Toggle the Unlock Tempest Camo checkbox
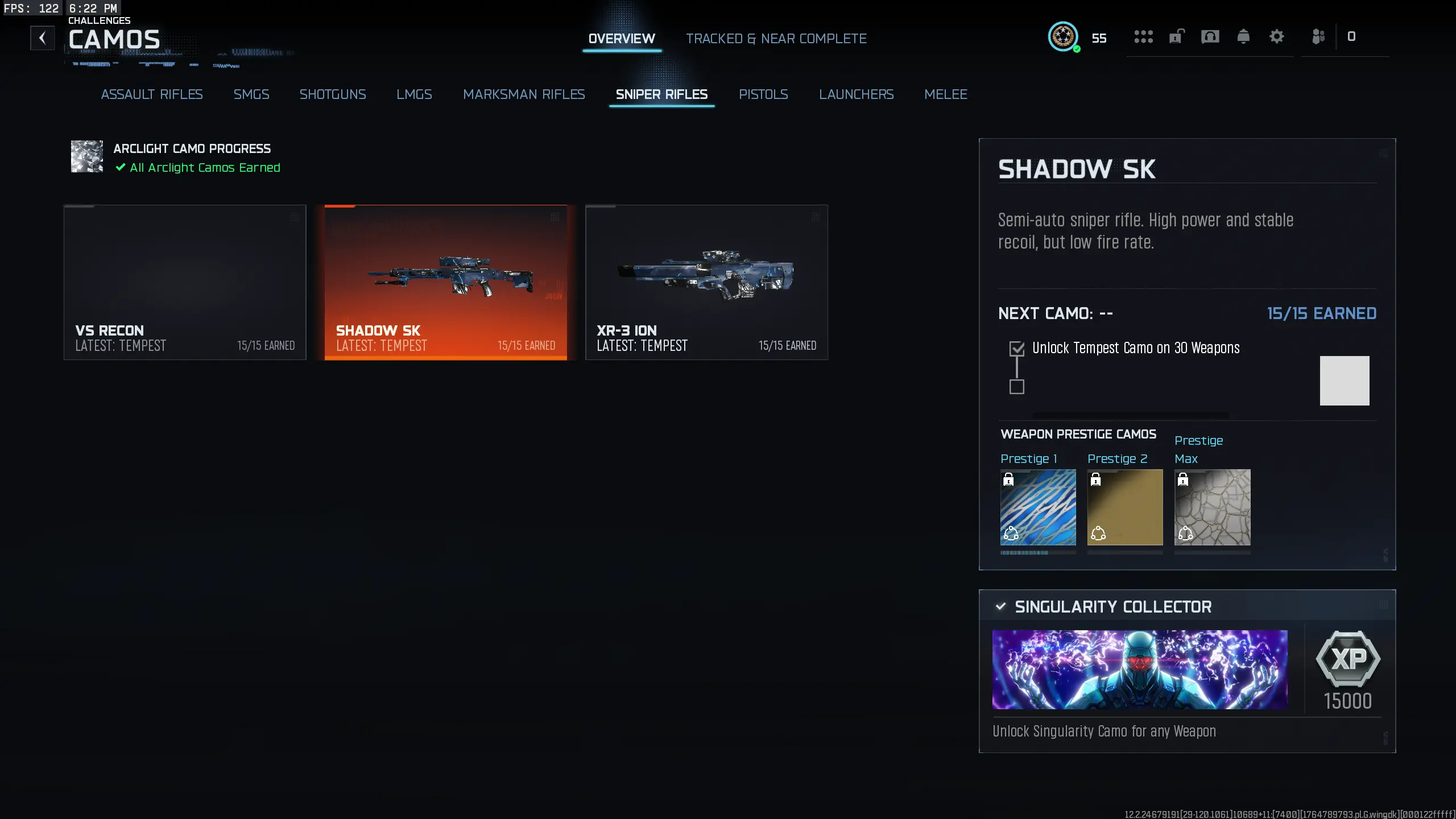The width and height of the screenshot is (1456, 819). (x=1017, y=349)
